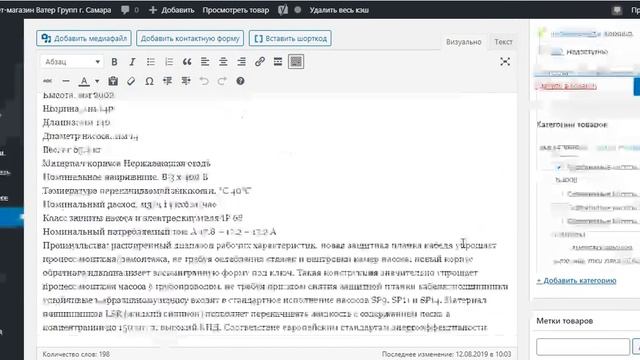The width and height of the screenshot is (640, 360).
Task: Click site name Ватер Групп г. Самара
Action: 56,10
